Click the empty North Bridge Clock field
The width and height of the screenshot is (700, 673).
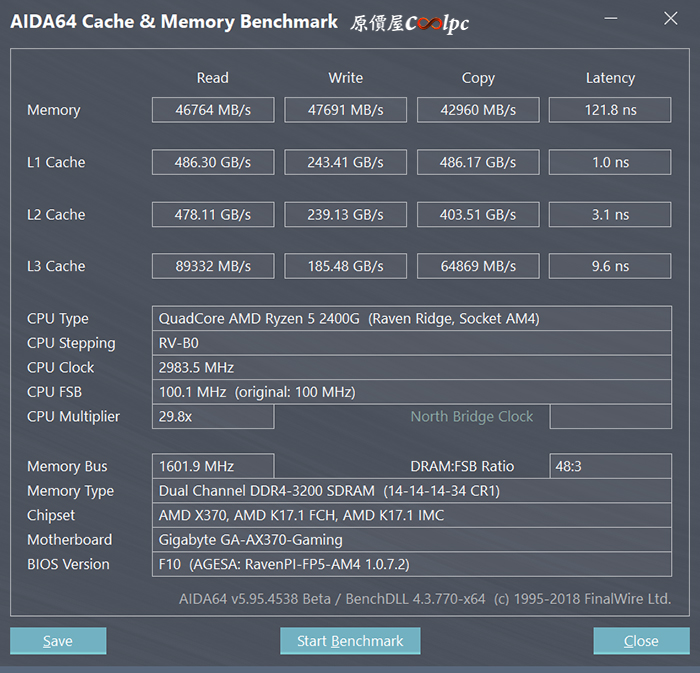(611, 416)
